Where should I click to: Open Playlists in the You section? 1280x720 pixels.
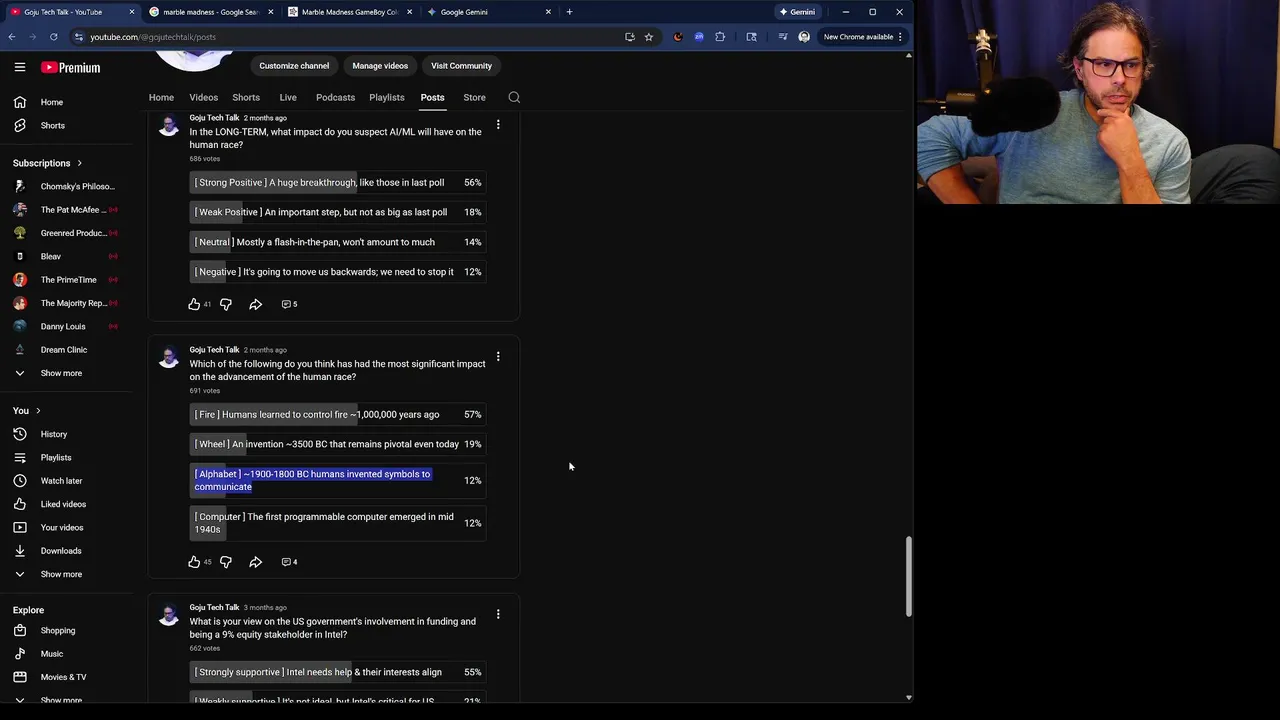click(x=55, y=458)
